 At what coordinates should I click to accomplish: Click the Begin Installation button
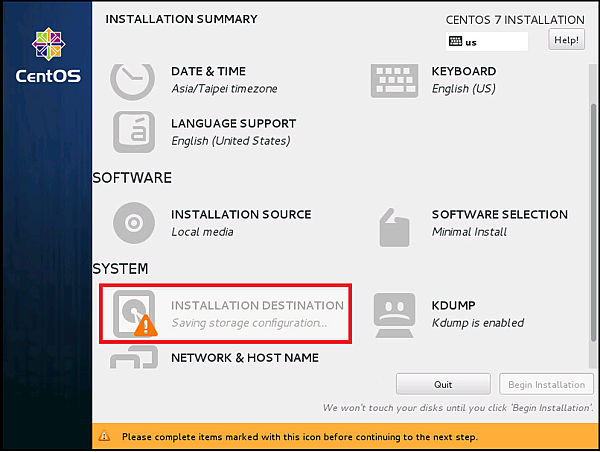546,384
